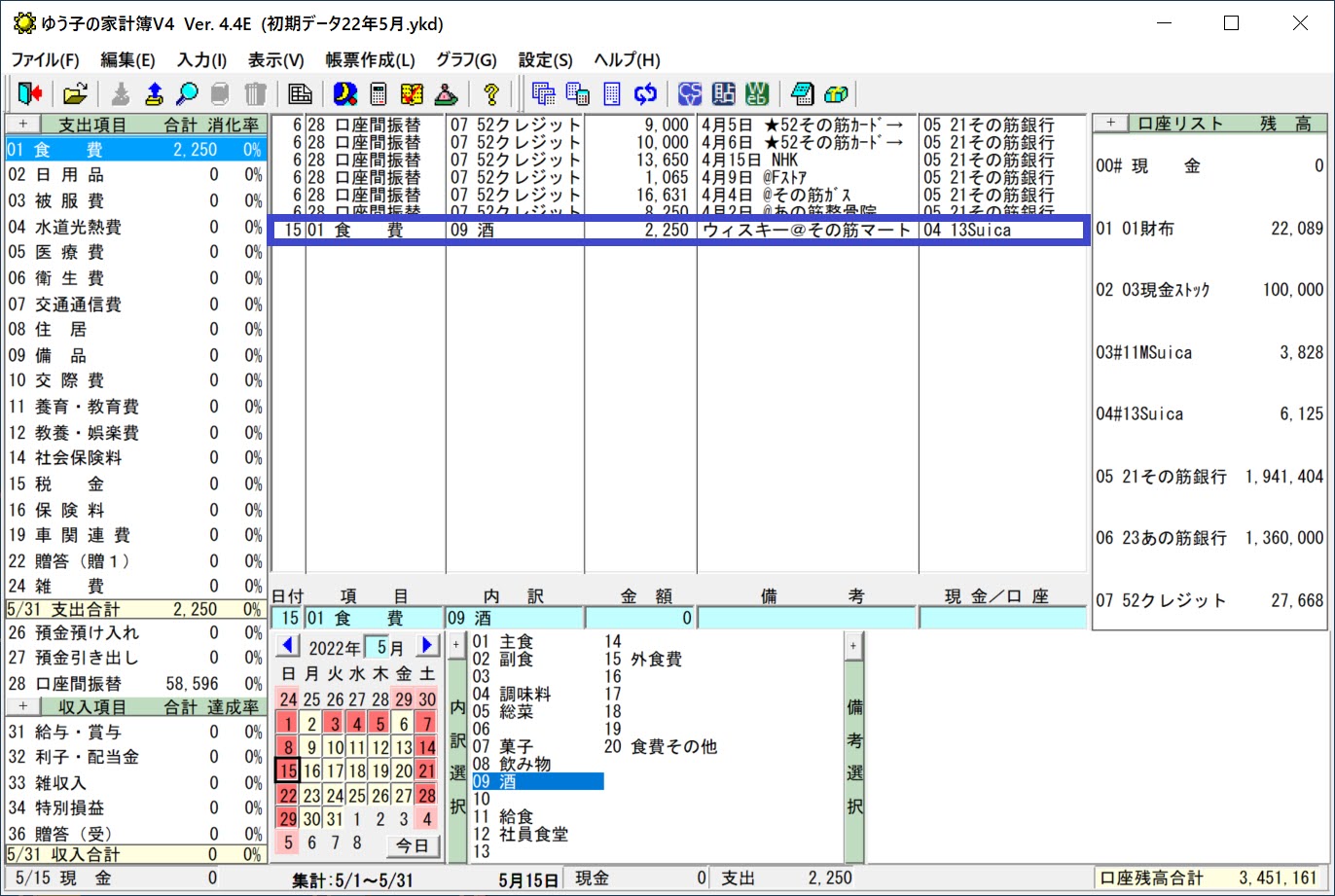1335x896 pixels.
Task: Open the ファイル(F) menu
Action: click(x=45, y=59)
